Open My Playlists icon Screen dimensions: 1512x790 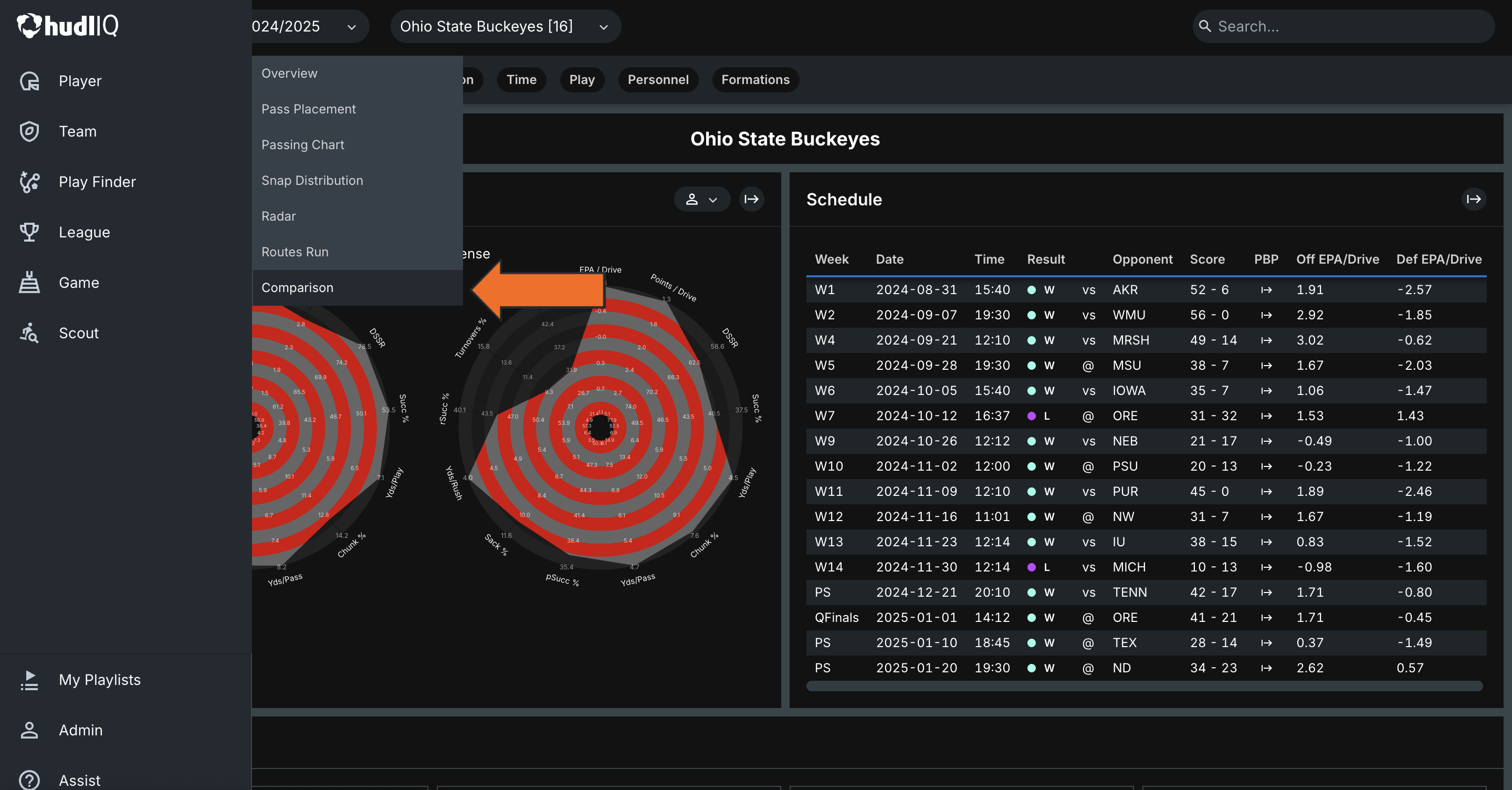point(29,680)
